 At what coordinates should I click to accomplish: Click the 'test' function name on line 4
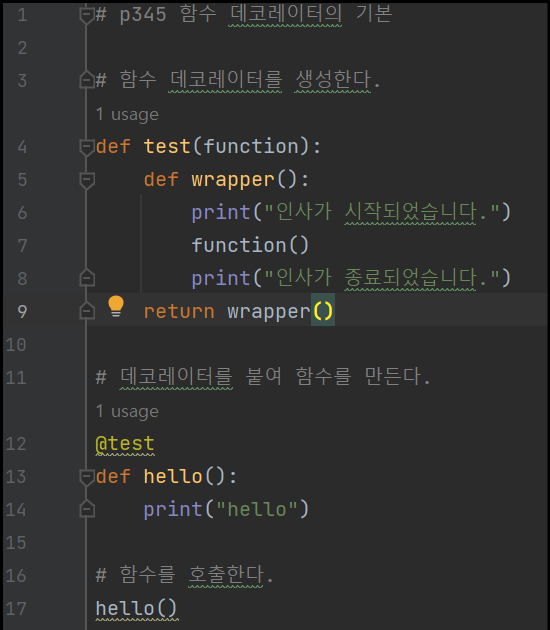(x=167, y=146)
